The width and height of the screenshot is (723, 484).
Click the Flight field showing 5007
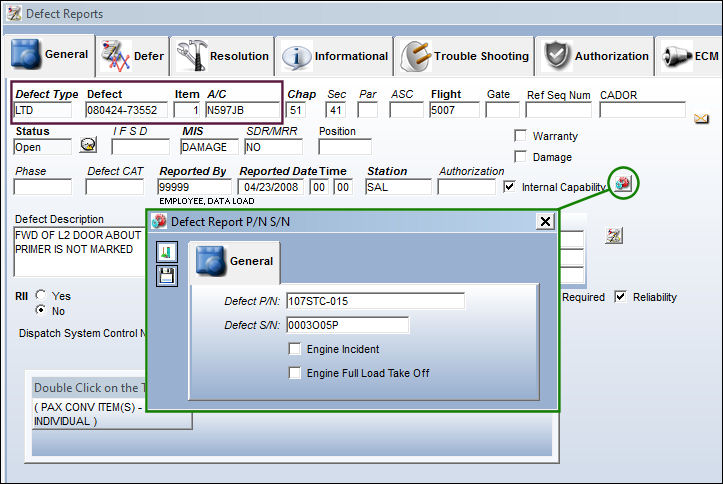[454, 110]
